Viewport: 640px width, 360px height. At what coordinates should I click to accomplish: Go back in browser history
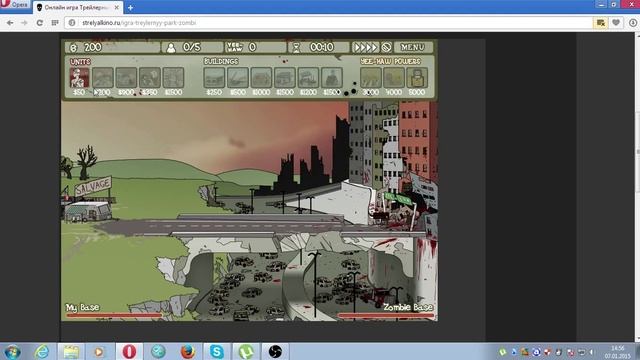[x=10, y=23]
